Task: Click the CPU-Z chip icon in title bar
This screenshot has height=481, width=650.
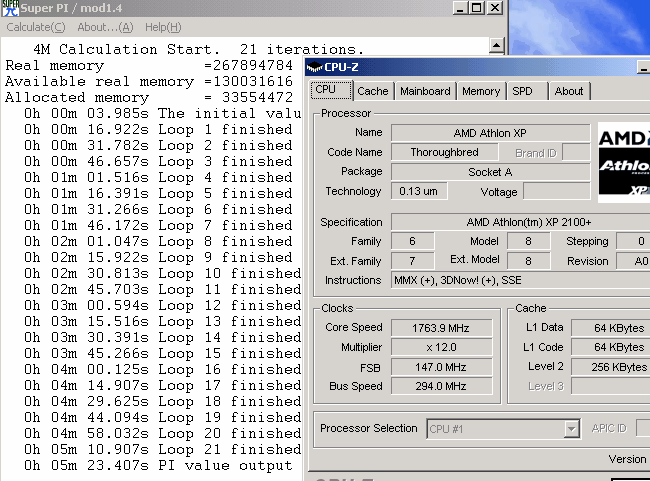Action: pyautogui.click(x=315, y=67)
